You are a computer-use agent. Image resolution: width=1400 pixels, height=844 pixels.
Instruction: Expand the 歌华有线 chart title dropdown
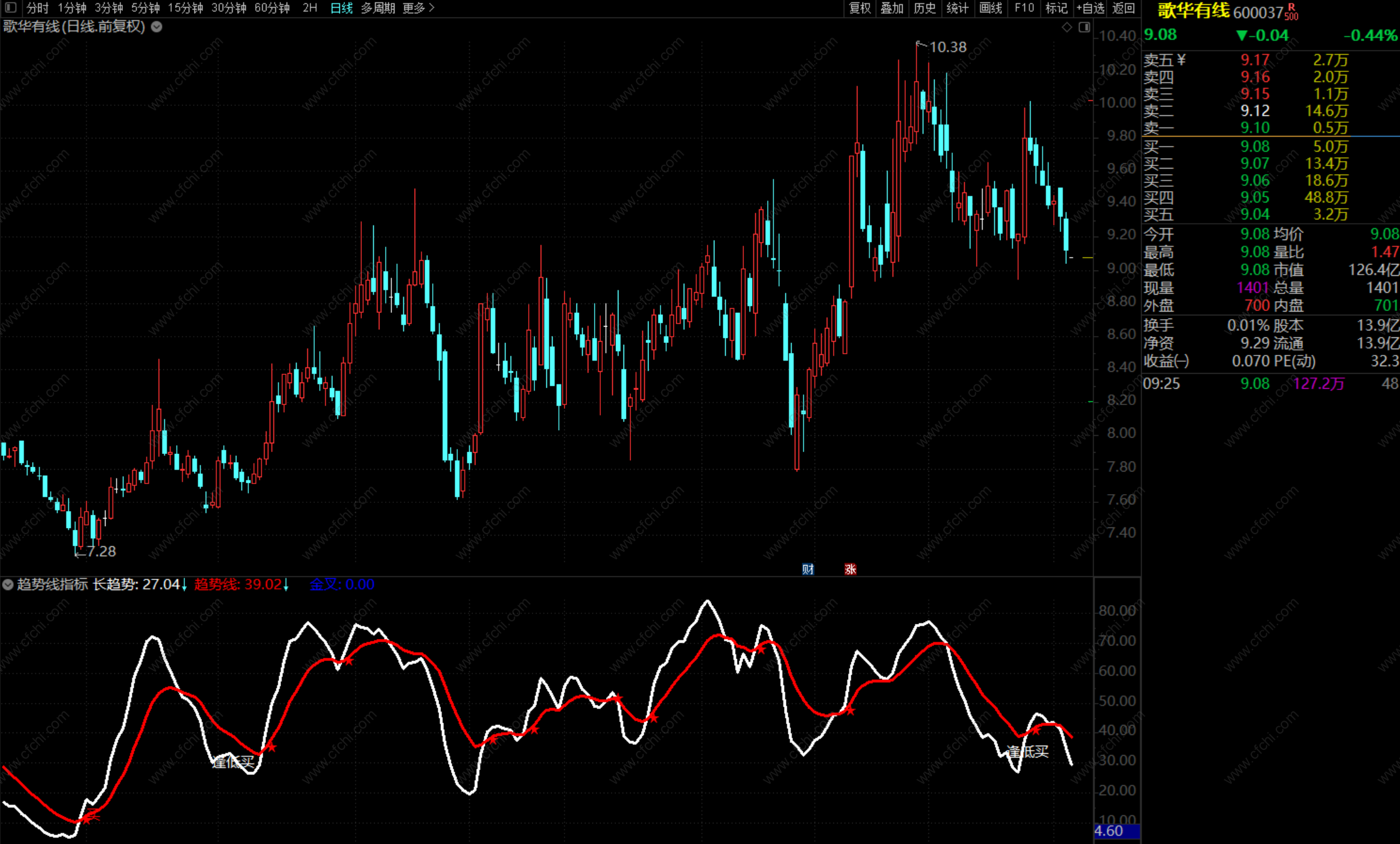(x=157, y=26)
